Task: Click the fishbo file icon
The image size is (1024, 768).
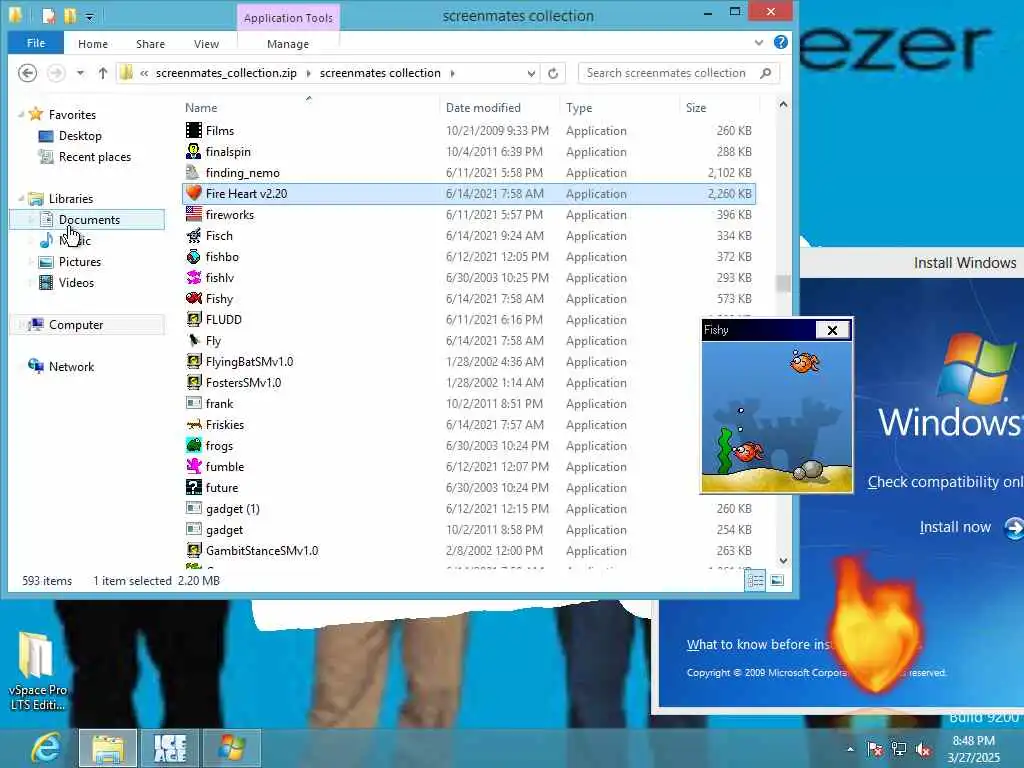Action: (x=193, y=257)
